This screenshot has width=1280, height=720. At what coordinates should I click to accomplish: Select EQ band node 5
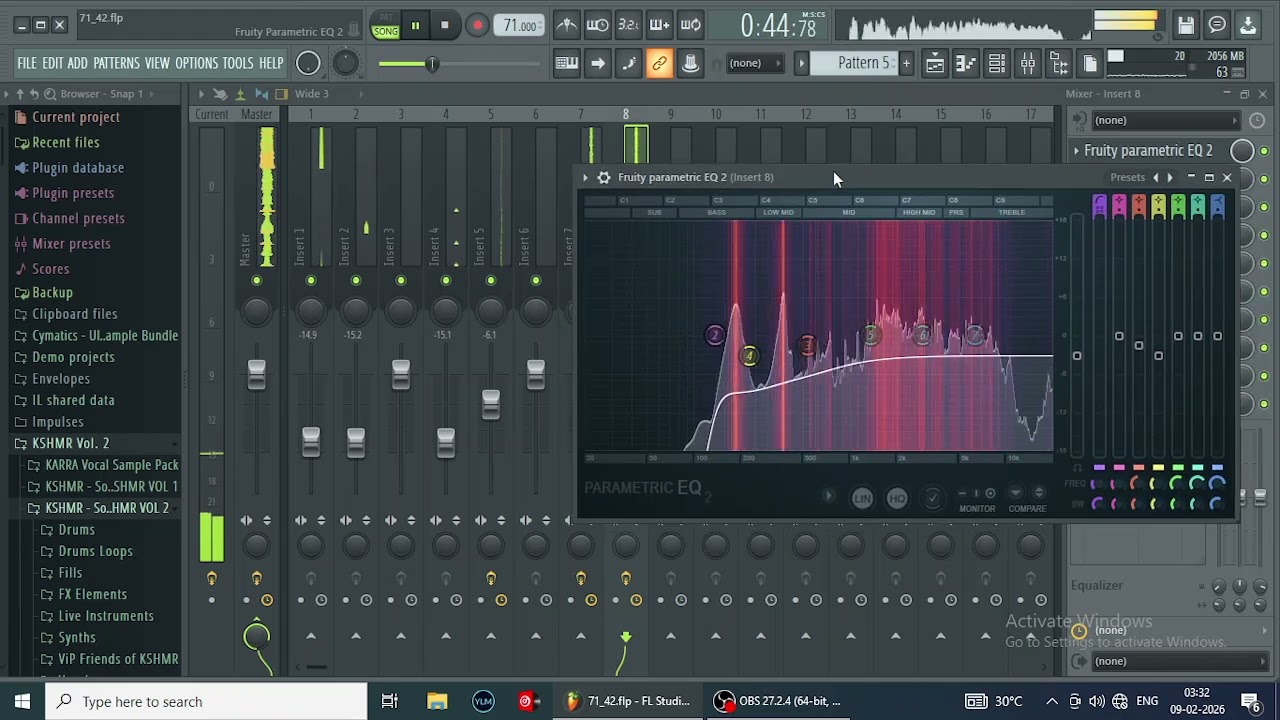pos(872,335)
